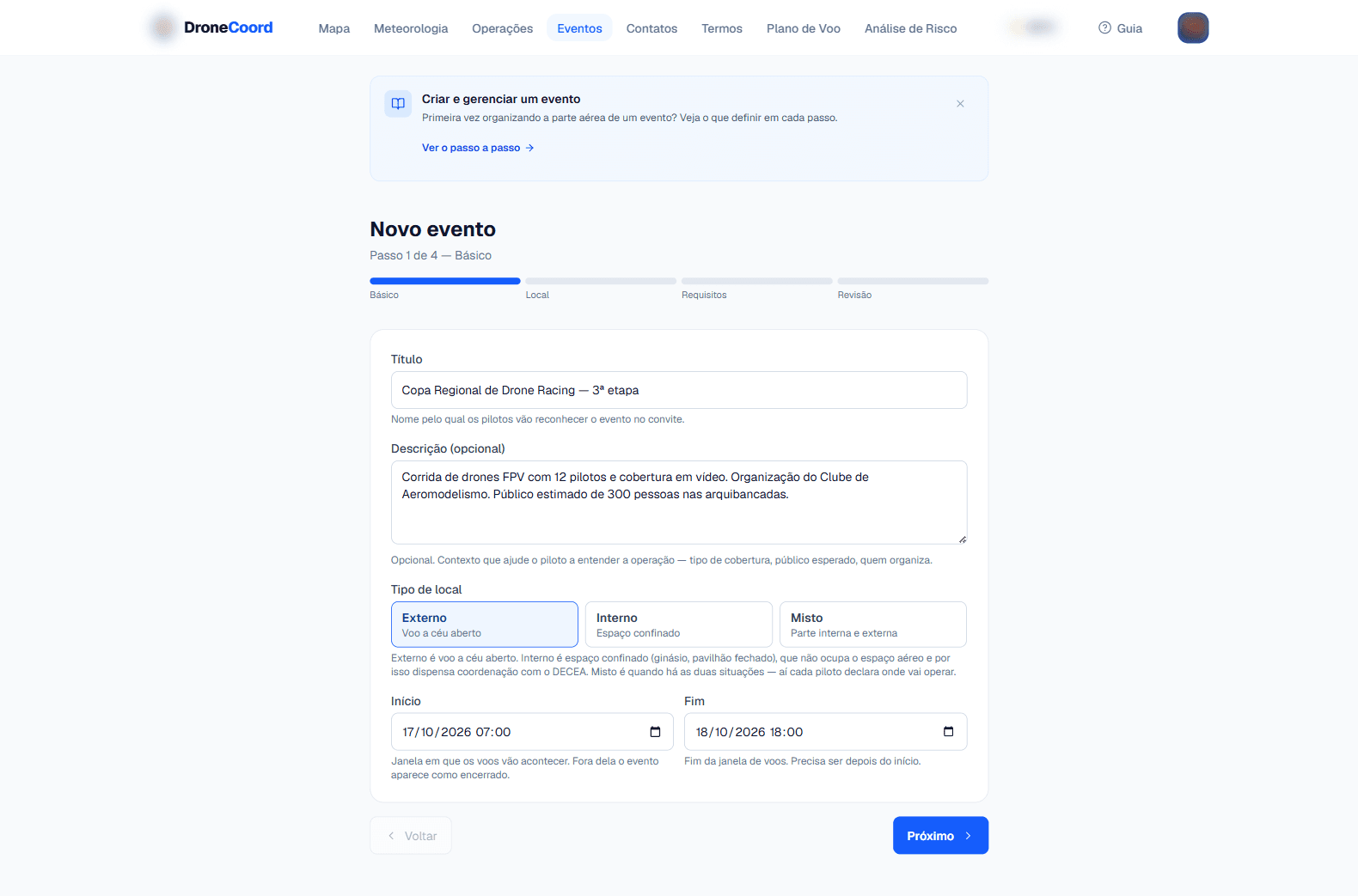Open the calendar picker for Início

click(655, 732)
